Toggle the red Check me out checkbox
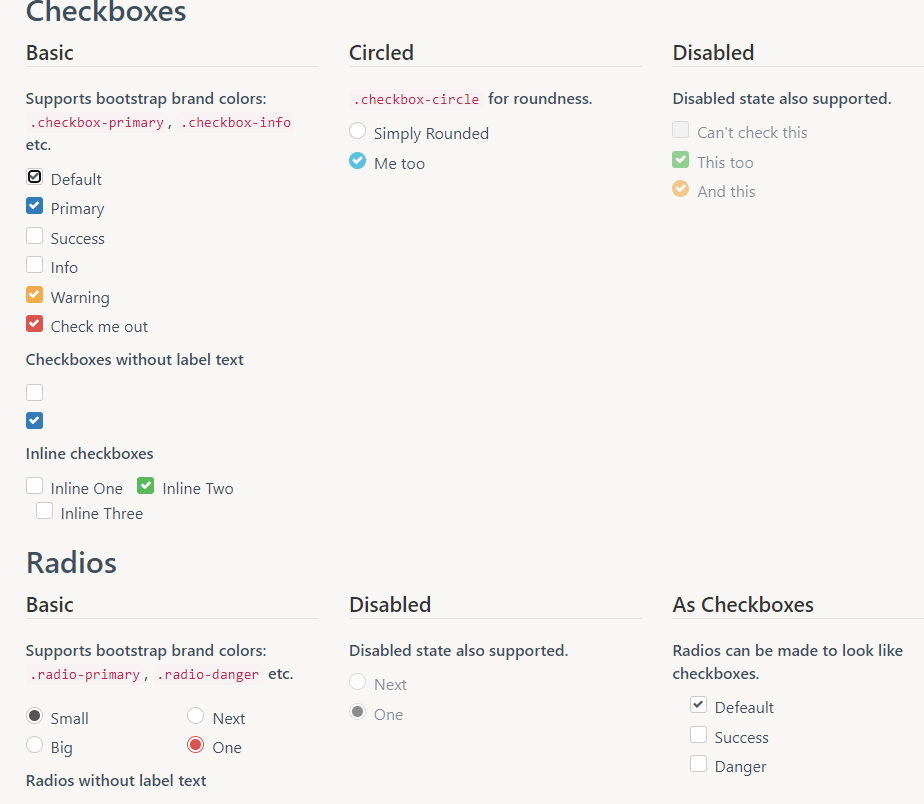 (x=35, y=324)
